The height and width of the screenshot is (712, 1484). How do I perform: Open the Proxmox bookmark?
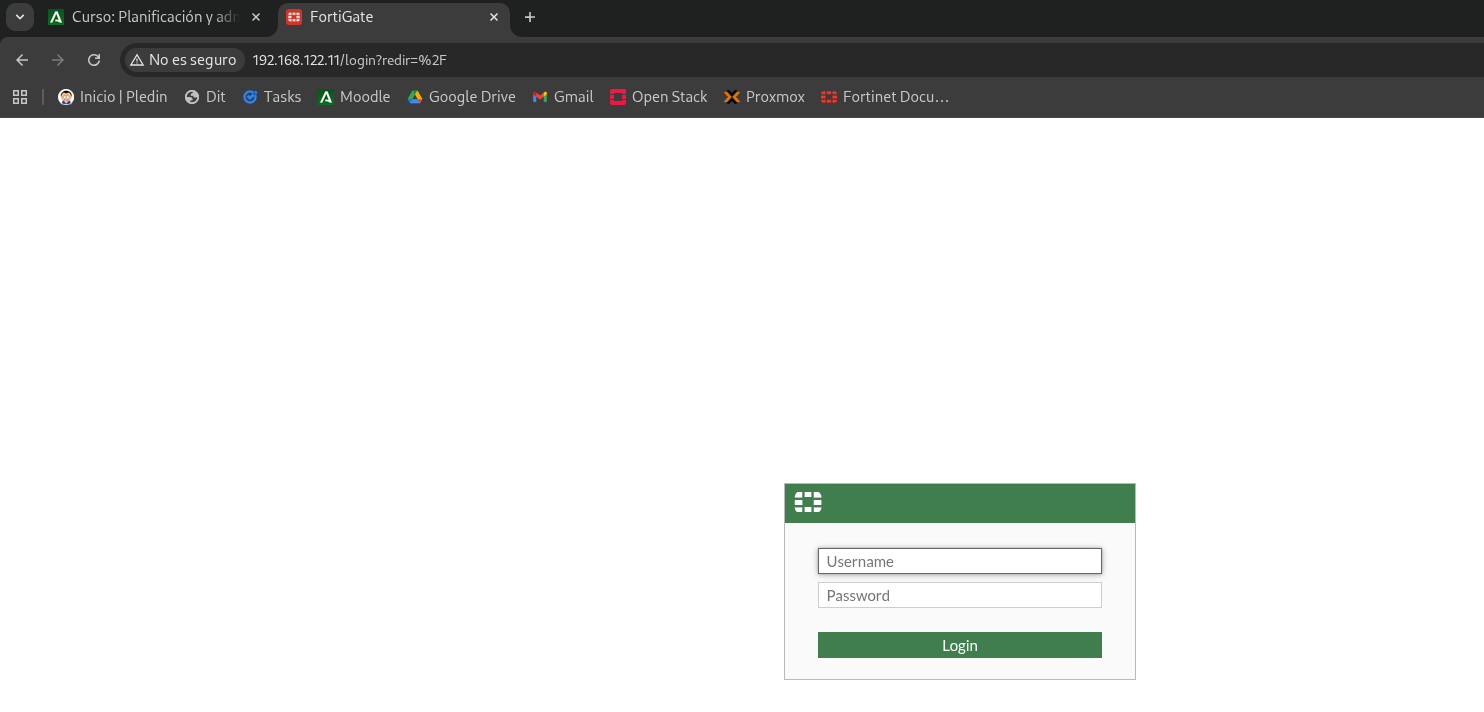coord(764,97)
